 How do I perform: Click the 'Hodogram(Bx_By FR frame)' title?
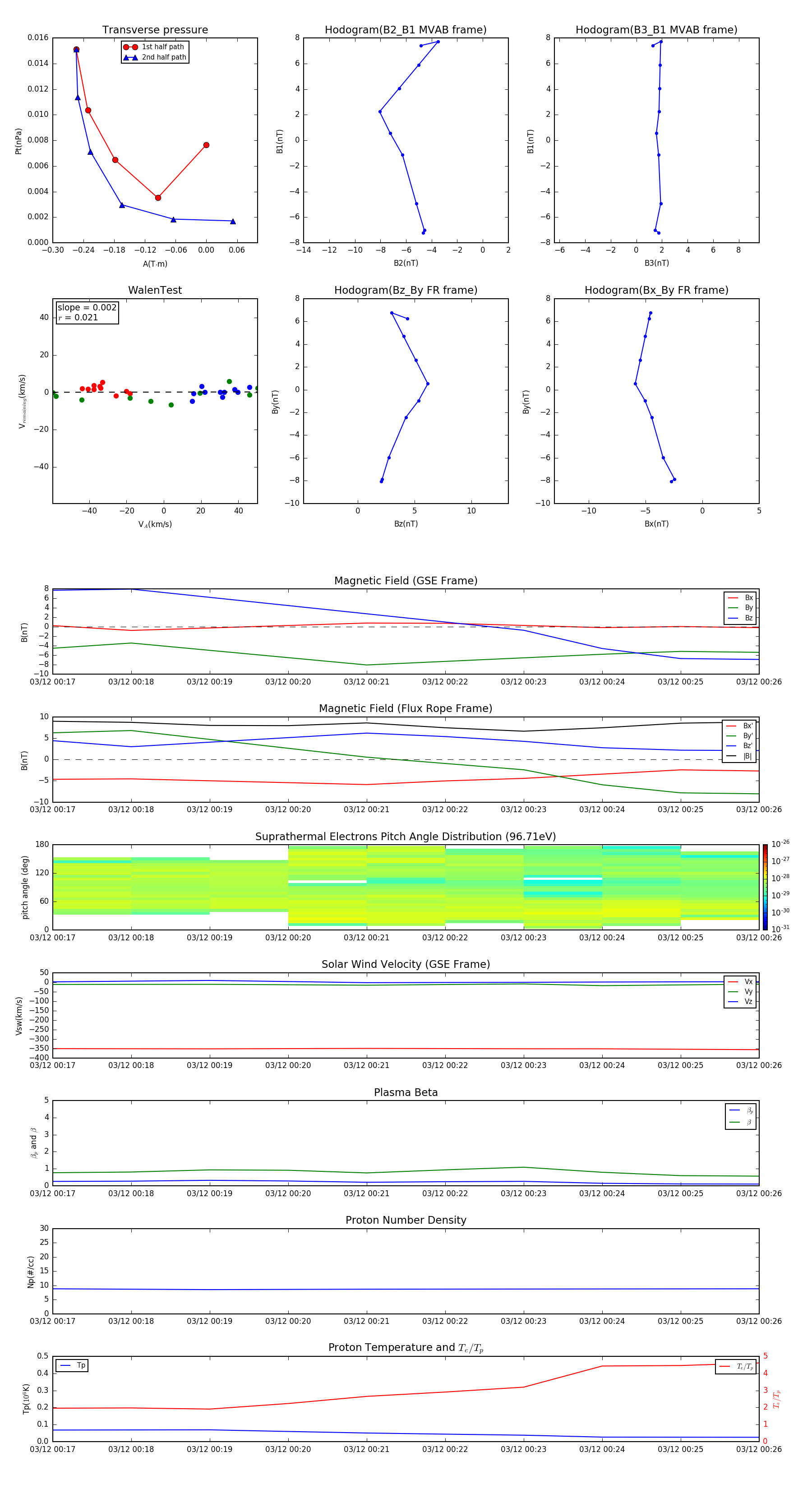click(x=656, y=290)
